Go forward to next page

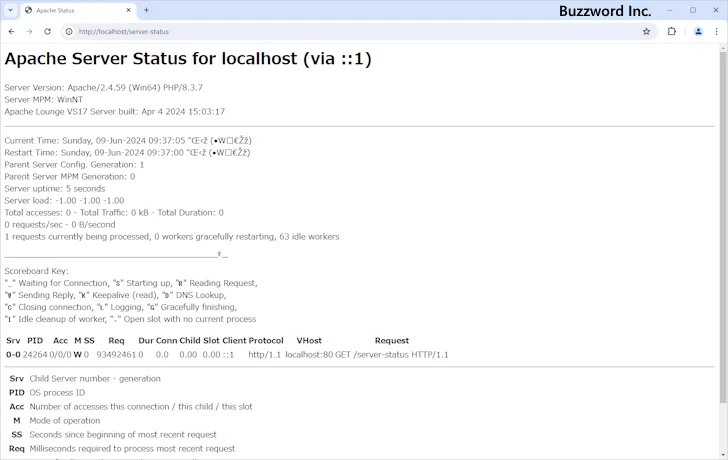29,32
